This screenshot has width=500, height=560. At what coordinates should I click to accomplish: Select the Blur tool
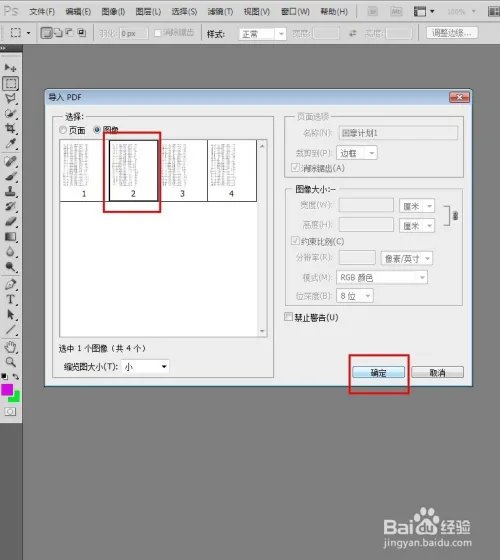click(x=10, y=251)
